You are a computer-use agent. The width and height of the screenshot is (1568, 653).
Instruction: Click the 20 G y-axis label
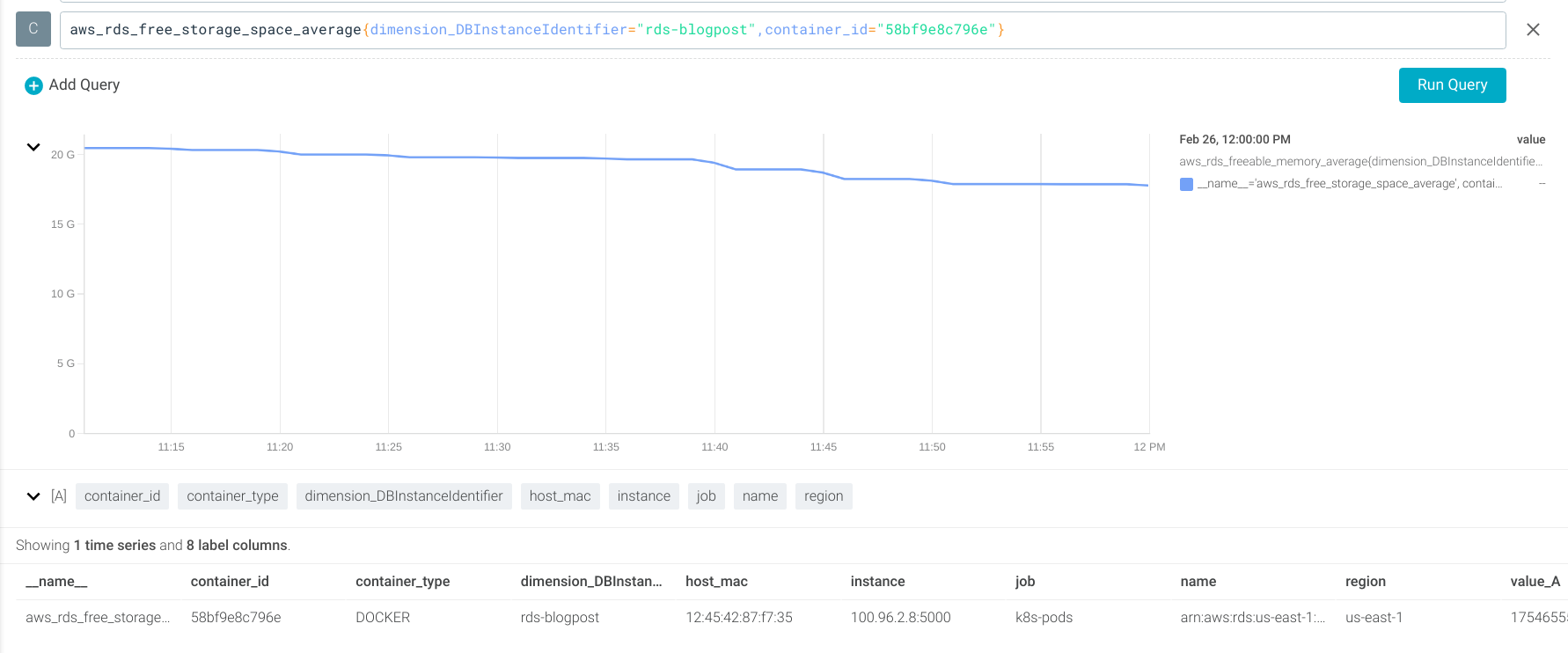[62, 155]
